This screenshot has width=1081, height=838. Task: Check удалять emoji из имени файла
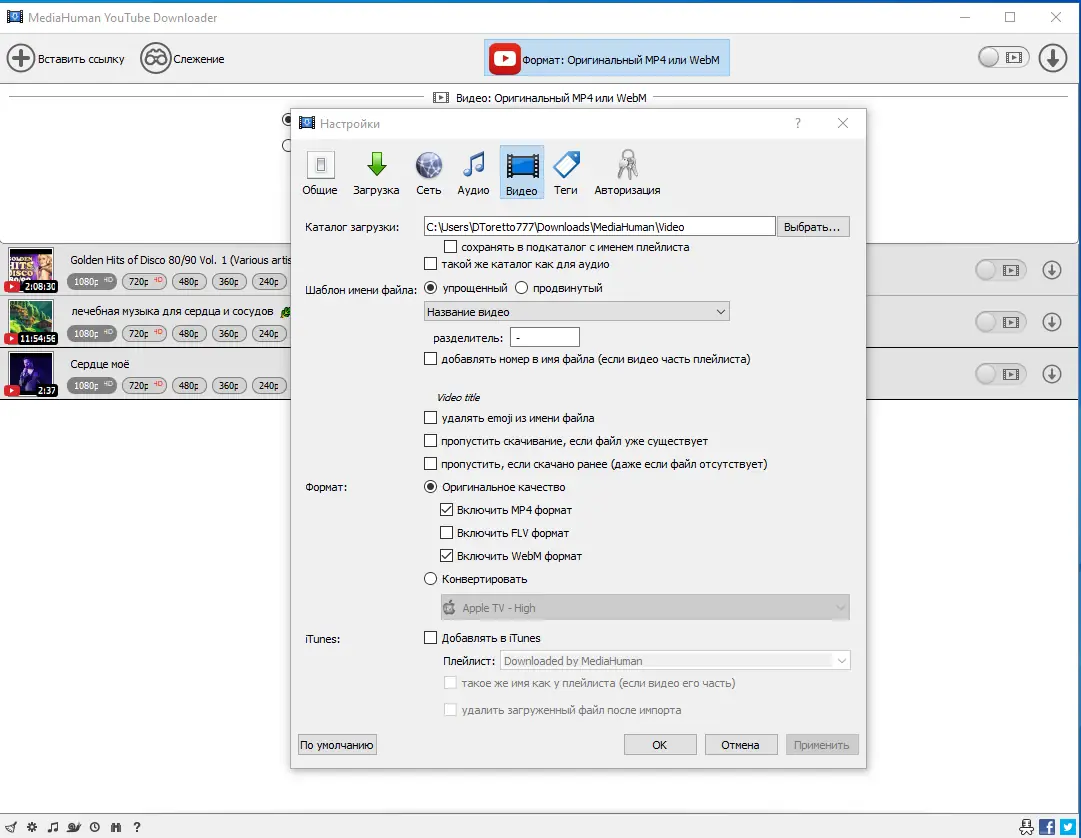pyautogui.click(x=430, y=418)
